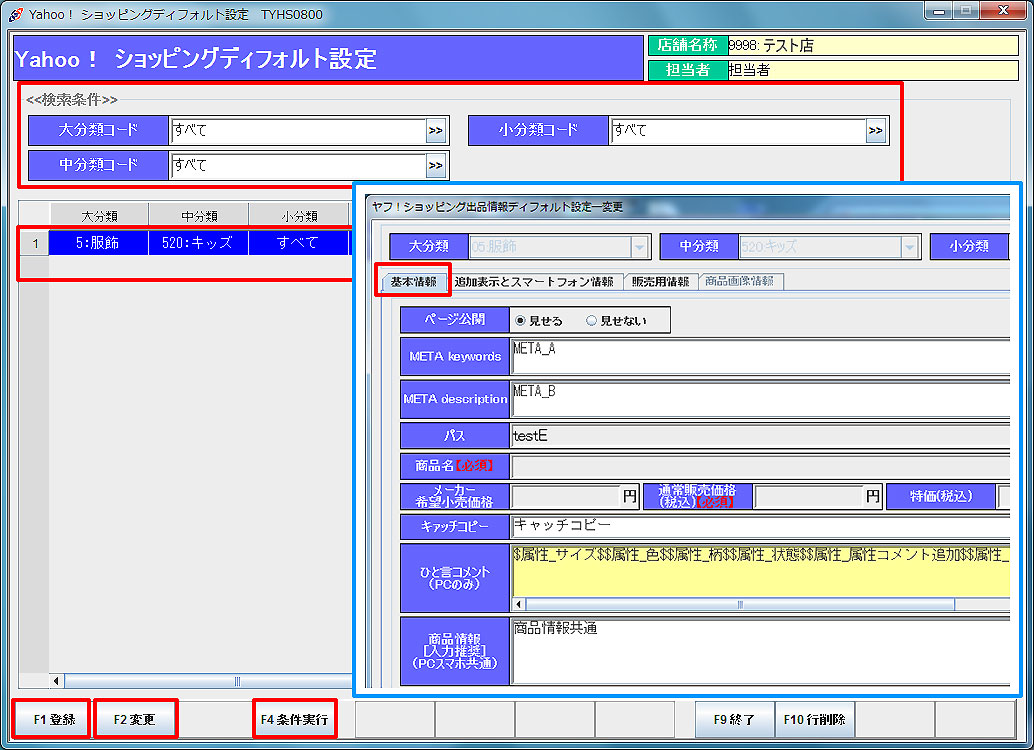
Task: Open the 小分類コード lookup button
Action: (876, 130)
